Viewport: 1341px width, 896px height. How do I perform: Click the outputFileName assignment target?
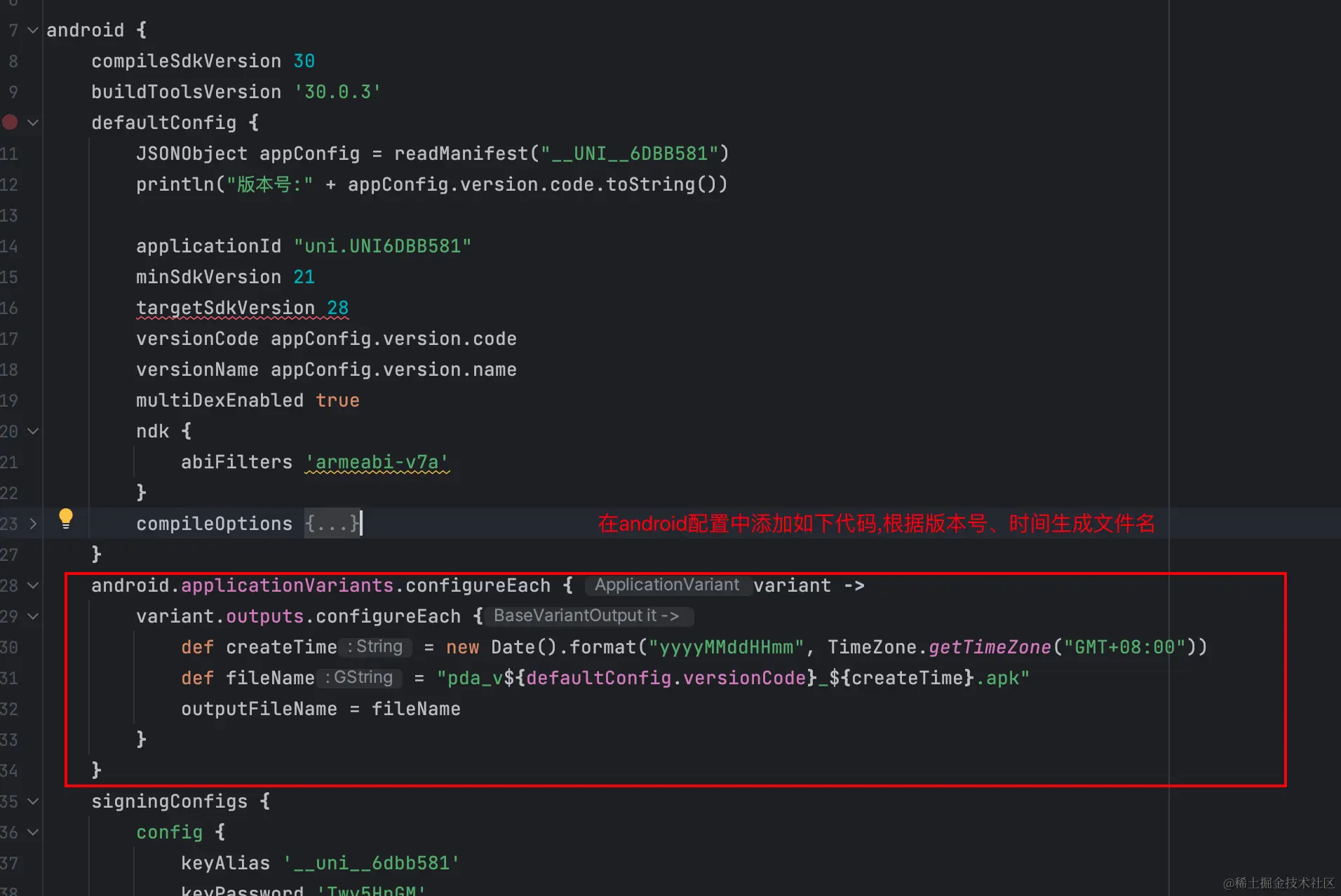click(x=259, y=709)
